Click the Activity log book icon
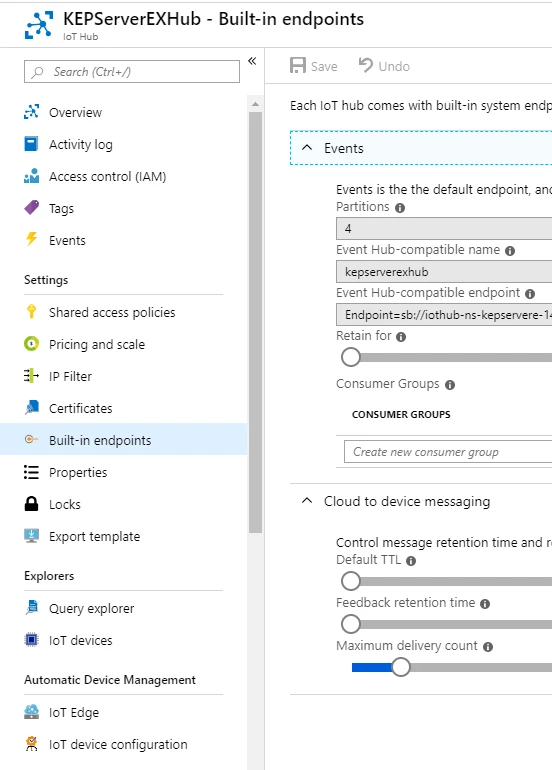Image resolution: width=552 pixels, height=770 pixels. pos(31,144)
